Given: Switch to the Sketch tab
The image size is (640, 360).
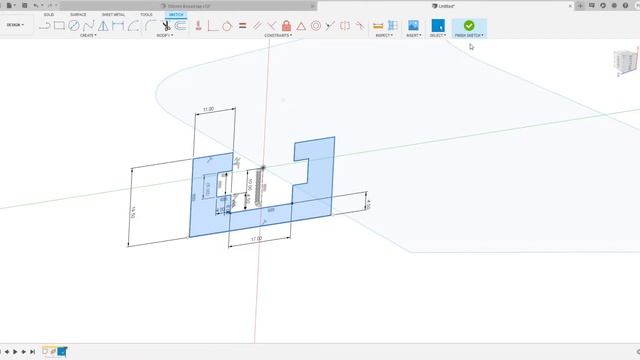Looking at the screenshot, I should (x=176, y=15).
